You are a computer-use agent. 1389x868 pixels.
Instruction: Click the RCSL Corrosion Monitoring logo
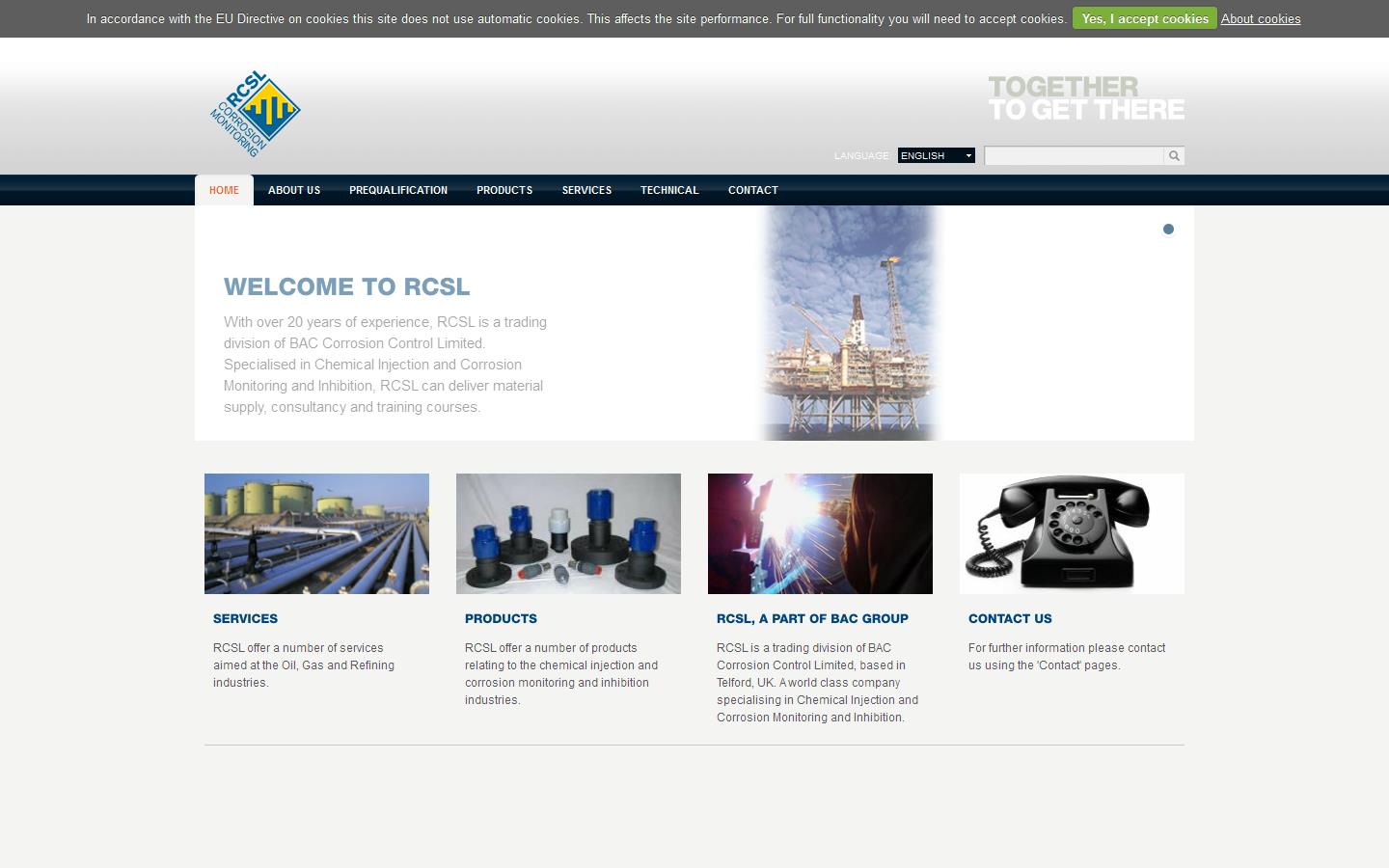coord(256,114)
